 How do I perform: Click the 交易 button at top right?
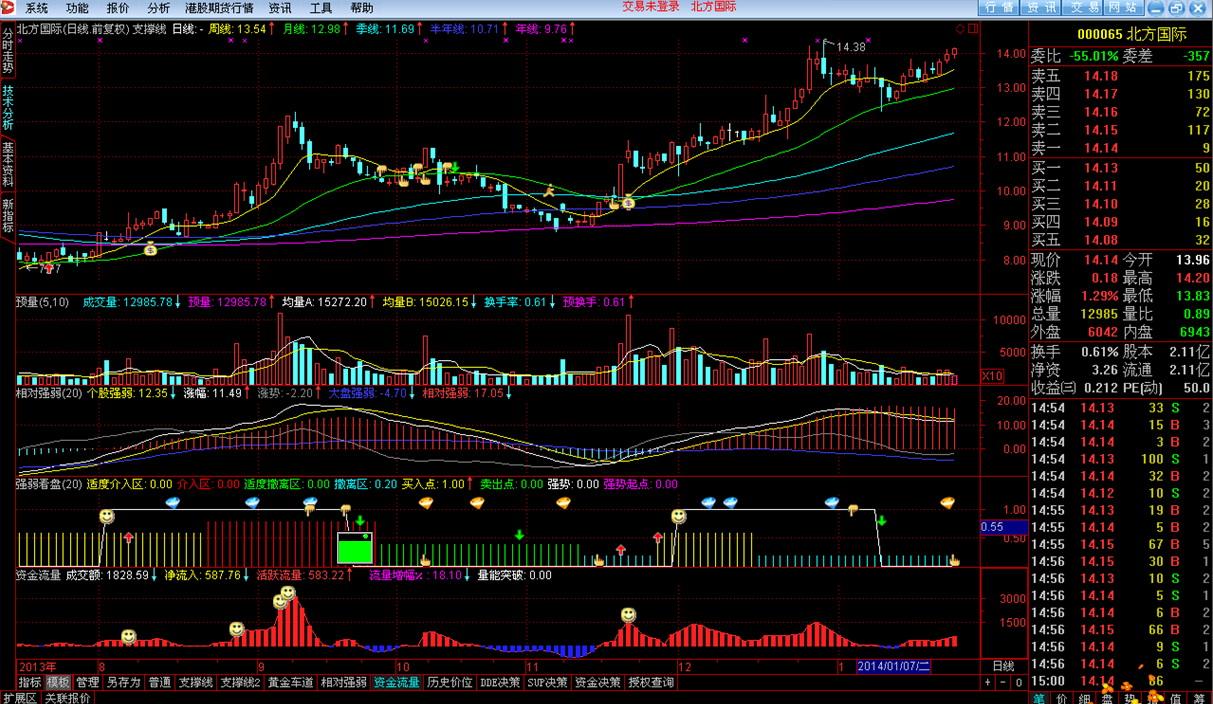click(1085, 7)
